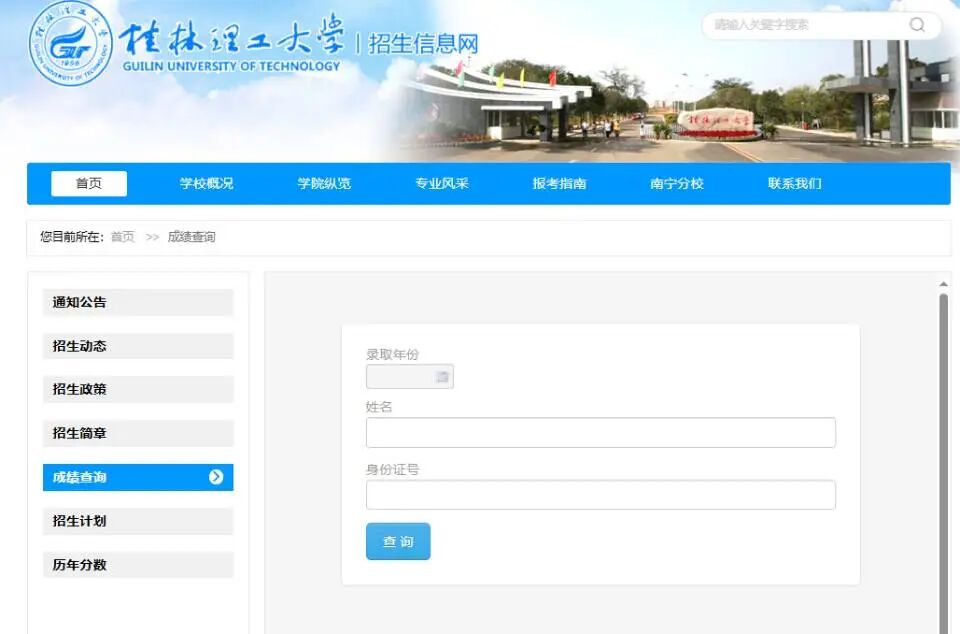Click the vertical scrollbar of the form panel

pos(943,463)
